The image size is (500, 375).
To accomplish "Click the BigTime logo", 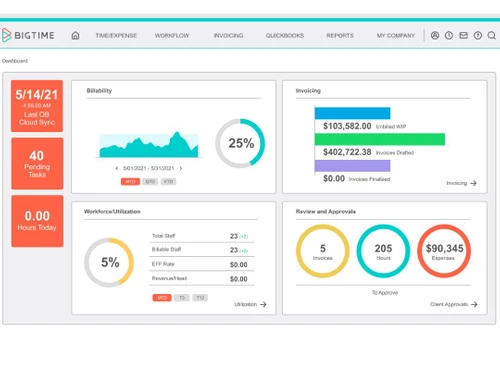I will point(28,35).
